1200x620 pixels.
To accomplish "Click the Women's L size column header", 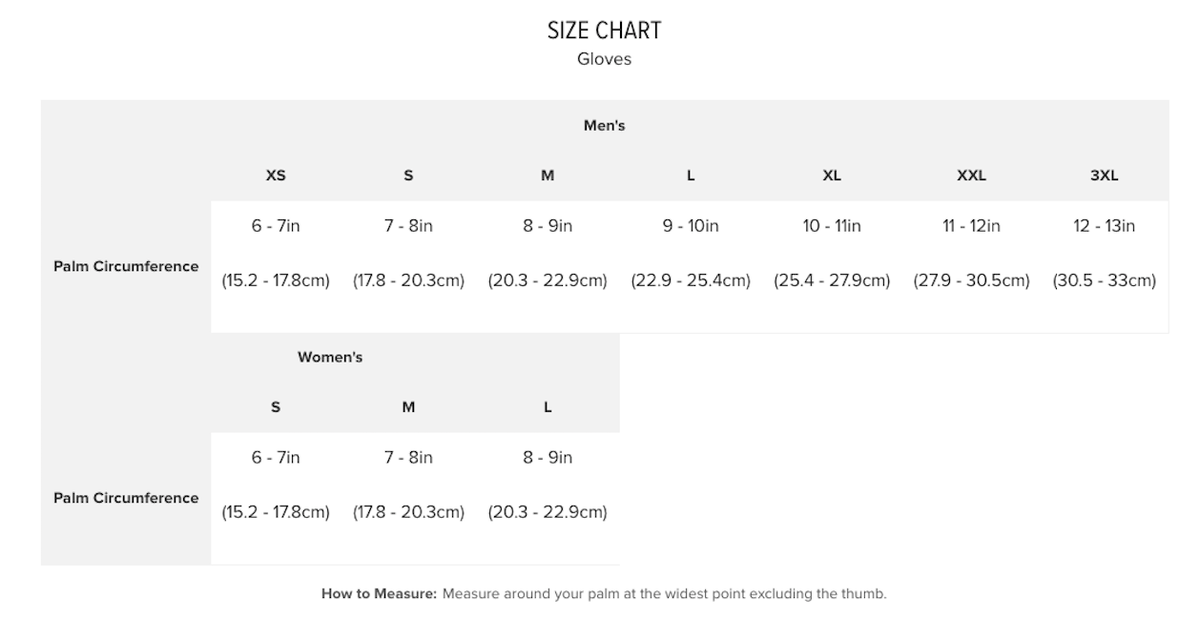I will point(548,407).
